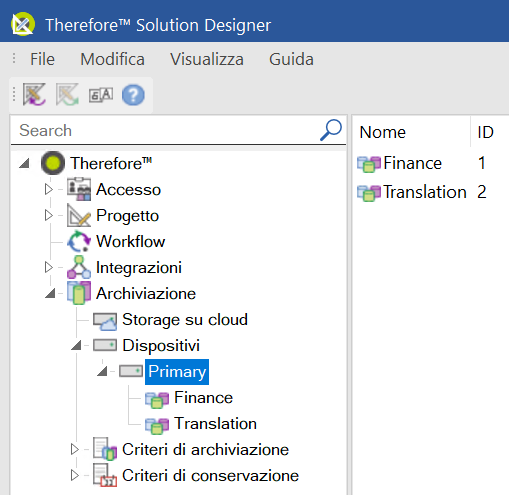Select Archiviazione in the tree

(146, 294)
